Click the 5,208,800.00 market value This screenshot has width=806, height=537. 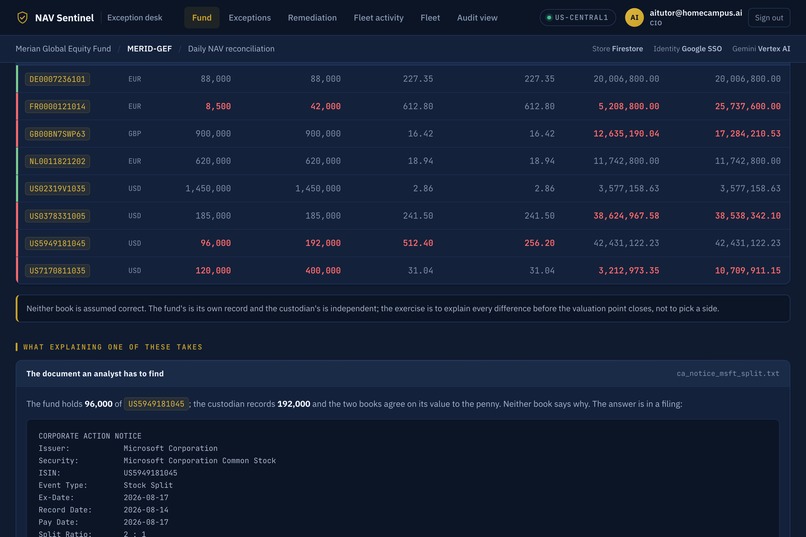point(629,106)
